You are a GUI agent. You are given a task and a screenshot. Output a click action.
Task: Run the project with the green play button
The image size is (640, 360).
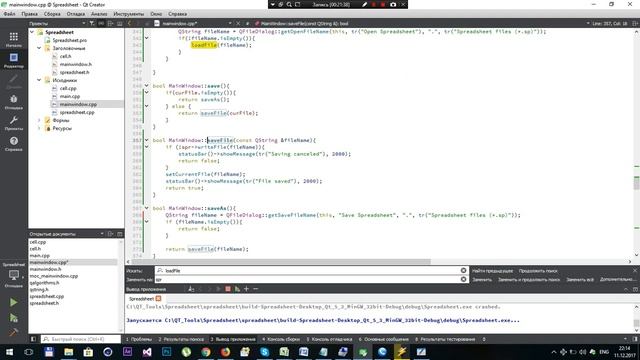pos(13,302)
